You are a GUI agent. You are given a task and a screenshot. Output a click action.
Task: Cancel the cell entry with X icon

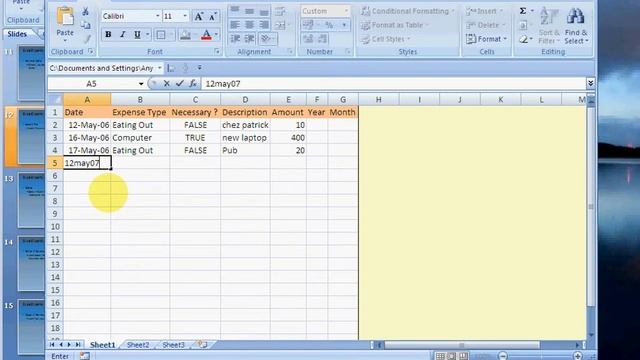(x=167, y=83)
